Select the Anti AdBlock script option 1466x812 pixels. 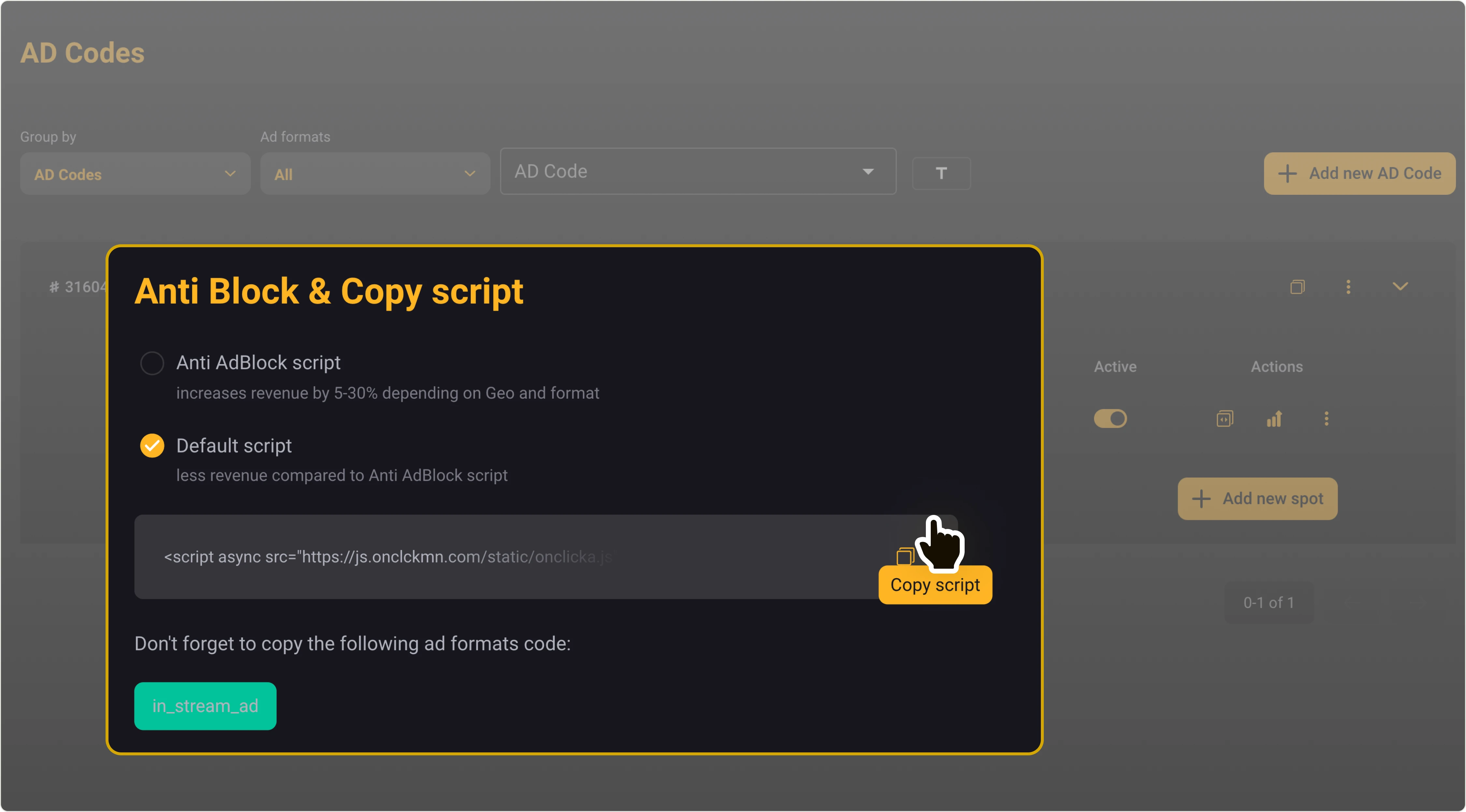(152, 363)
